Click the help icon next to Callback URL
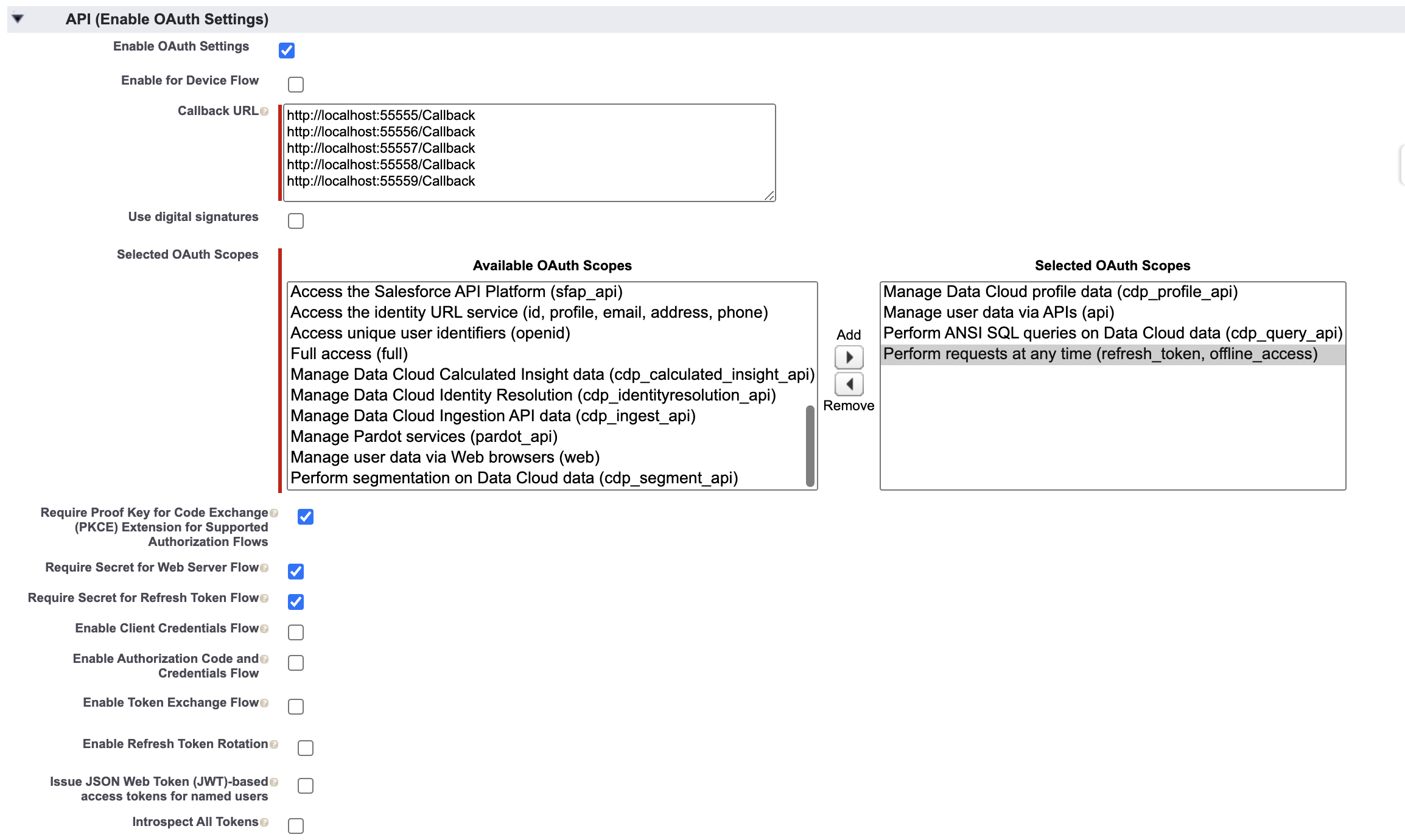 pos(266,111)
